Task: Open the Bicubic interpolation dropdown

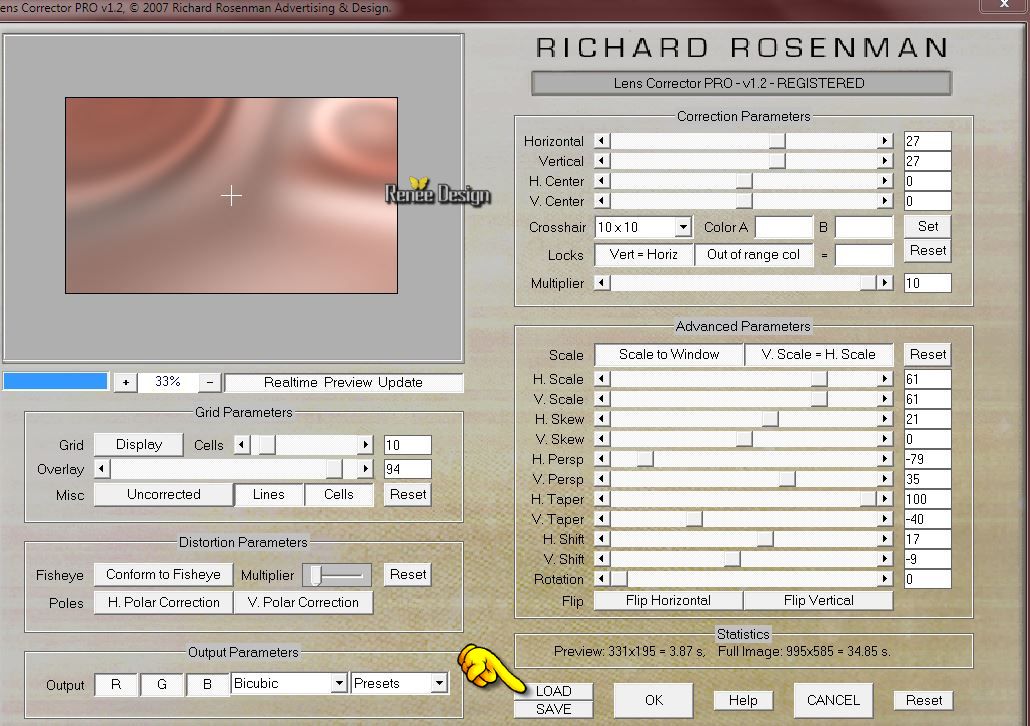Action: click(338, 683)
